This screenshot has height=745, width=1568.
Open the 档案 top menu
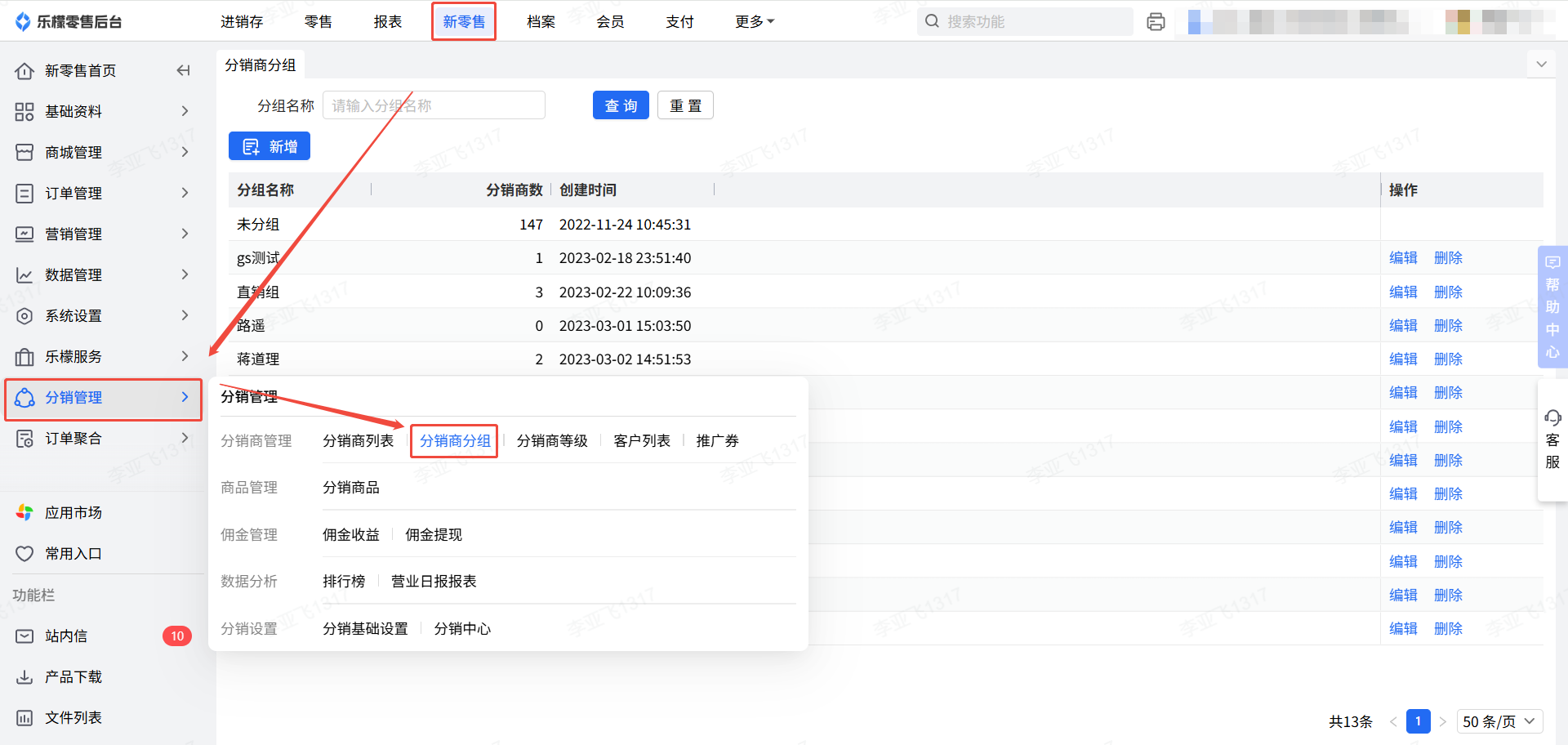[541, 22]
